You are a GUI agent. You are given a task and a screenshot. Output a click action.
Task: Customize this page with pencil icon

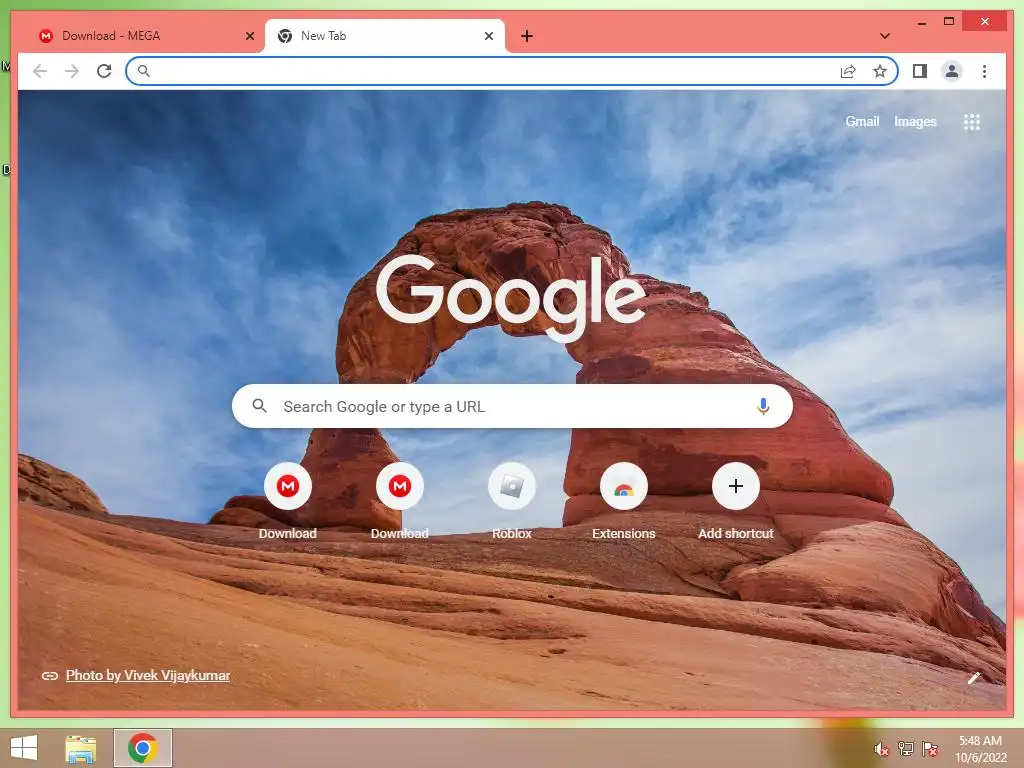coord(974,679)
